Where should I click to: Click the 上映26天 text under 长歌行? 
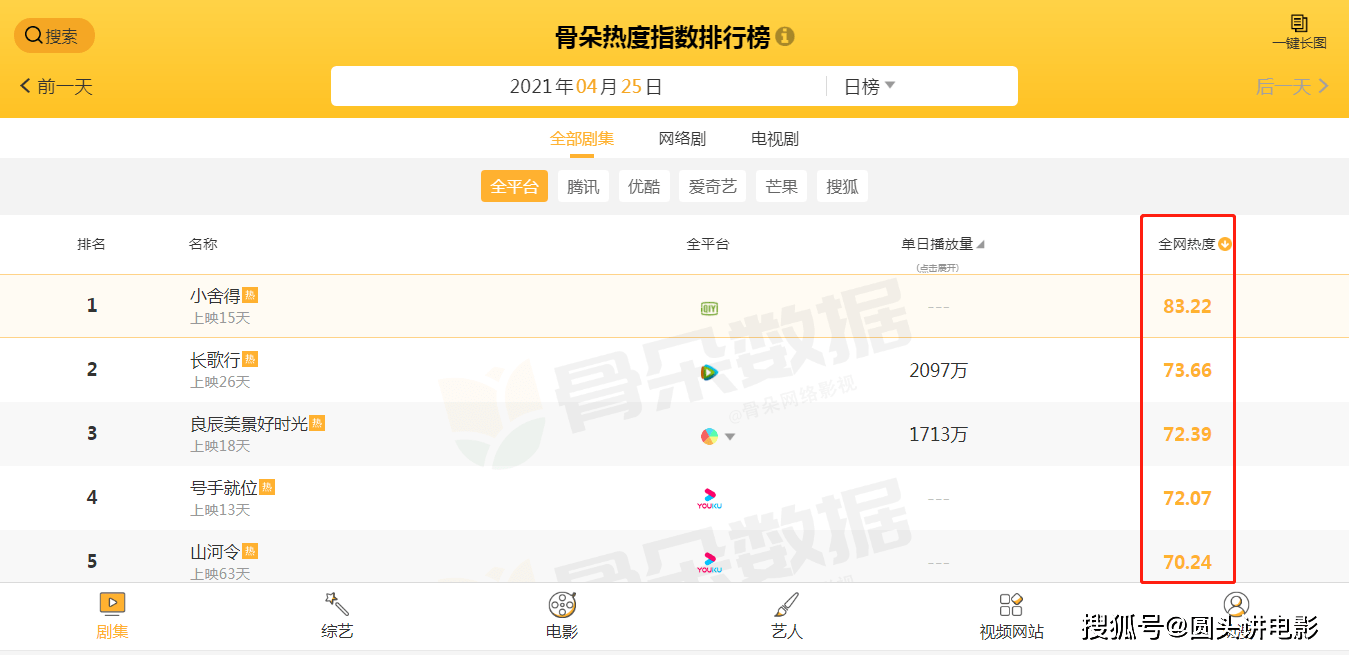point(220,382)
